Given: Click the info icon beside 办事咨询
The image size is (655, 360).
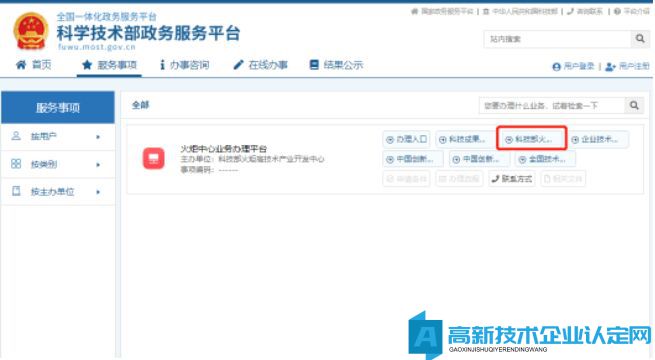Looking at the screenshot, I should pyautogui.click(x=162, y=65).
